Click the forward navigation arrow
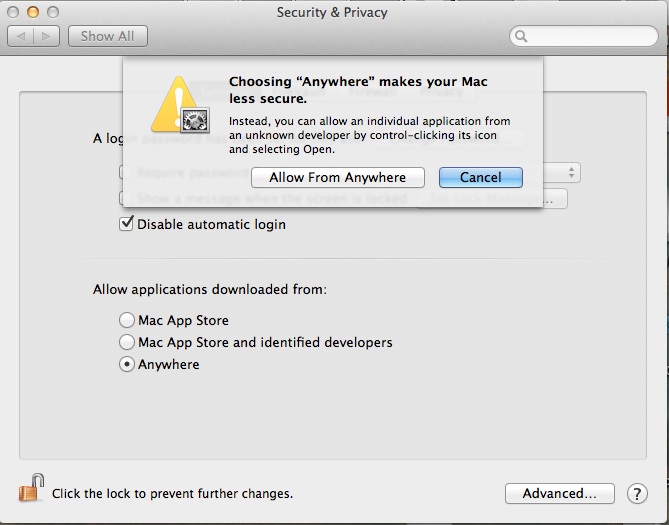The image size is (669, 525). pos(47,36)
